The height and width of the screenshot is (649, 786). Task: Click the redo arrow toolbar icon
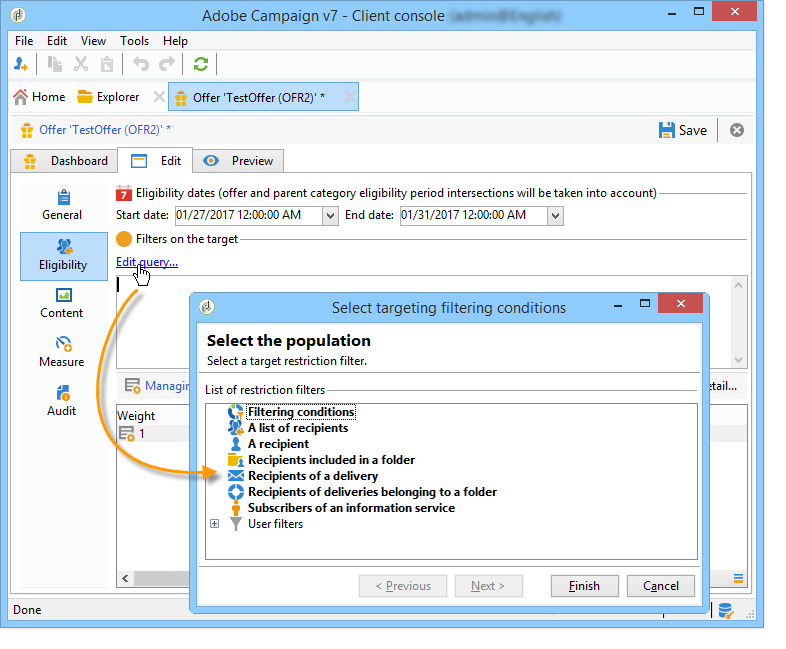167,64
